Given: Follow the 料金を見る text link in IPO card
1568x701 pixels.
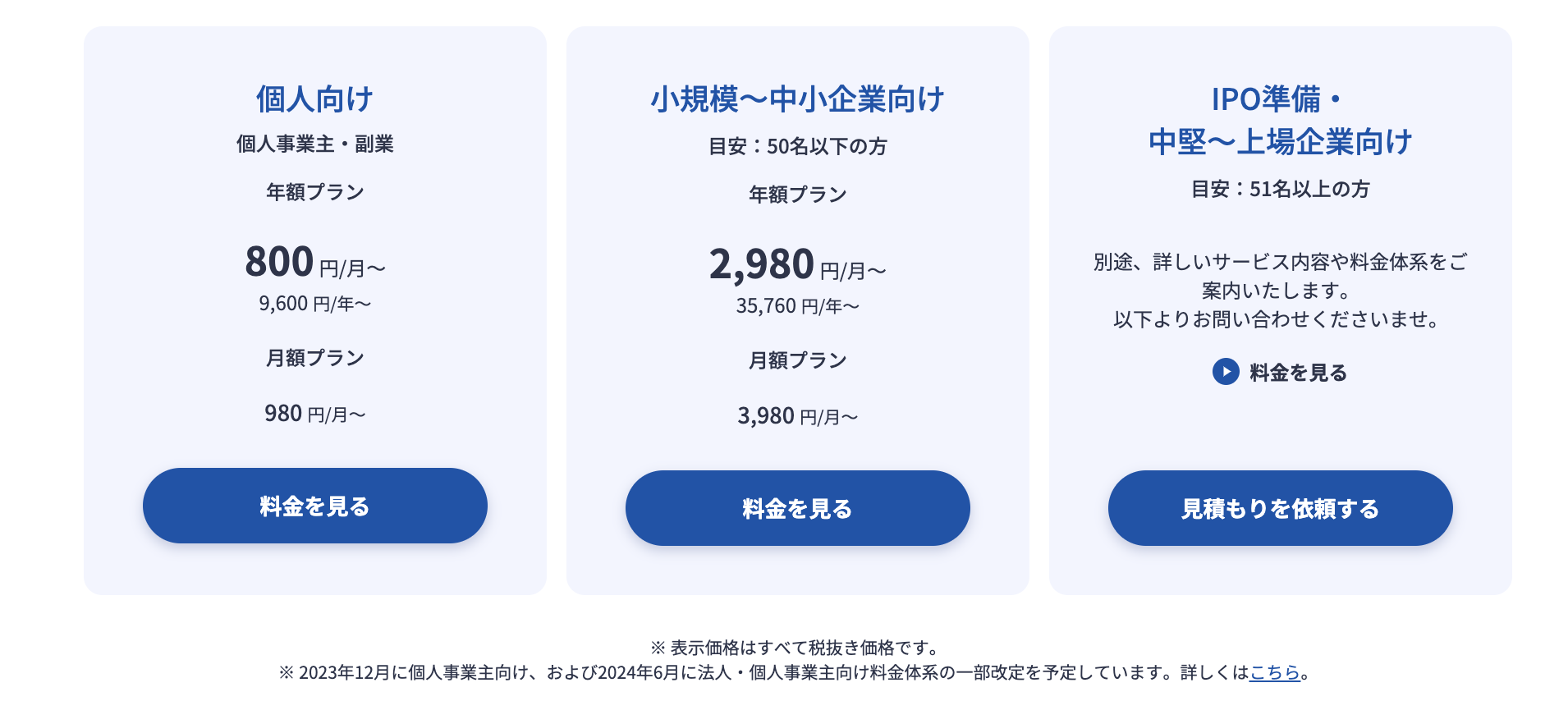Looking at the screenshot, I should (x=1299, y=373).
